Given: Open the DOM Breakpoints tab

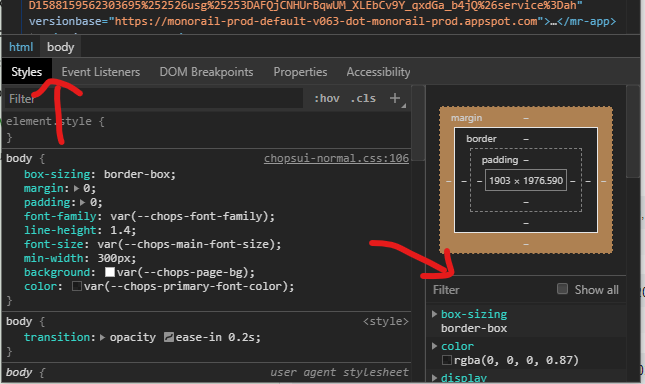Looking at the screenshot, I should (206, 72).
